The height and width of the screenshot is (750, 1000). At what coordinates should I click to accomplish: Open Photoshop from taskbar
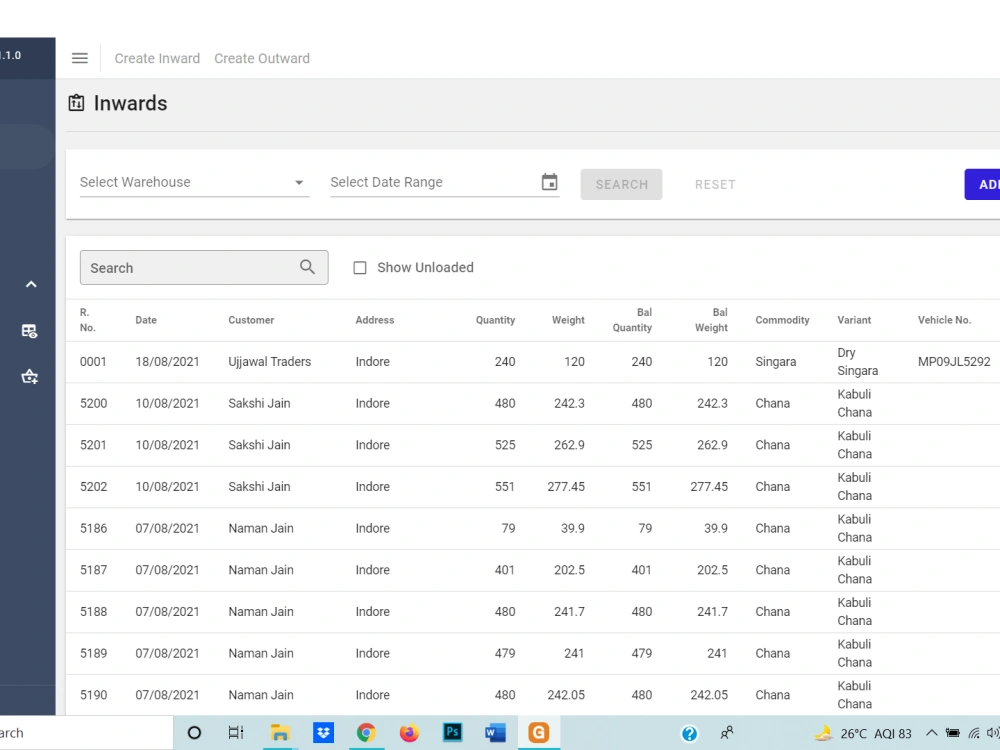[452, 732]
